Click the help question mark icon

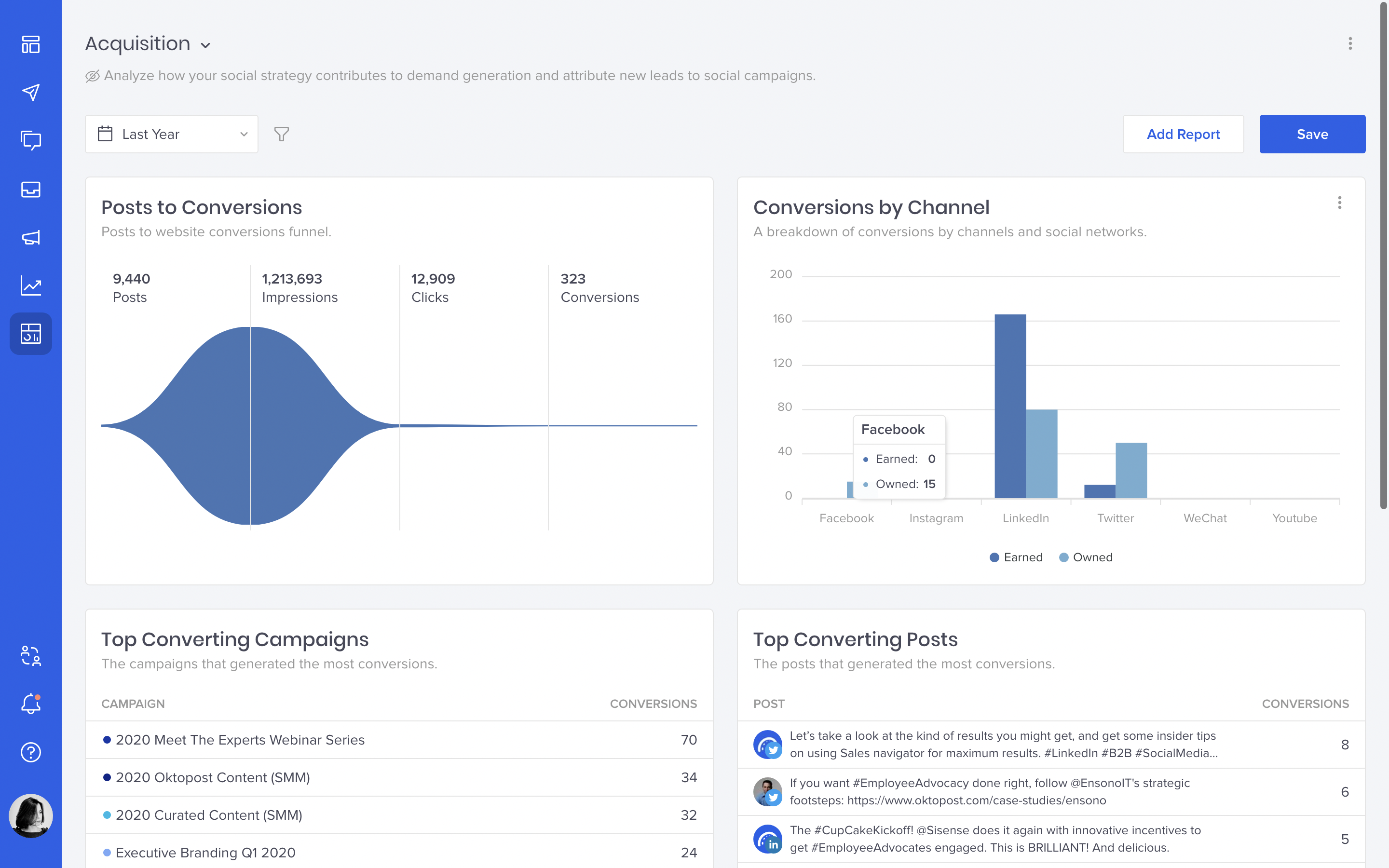tap(30, 752)
